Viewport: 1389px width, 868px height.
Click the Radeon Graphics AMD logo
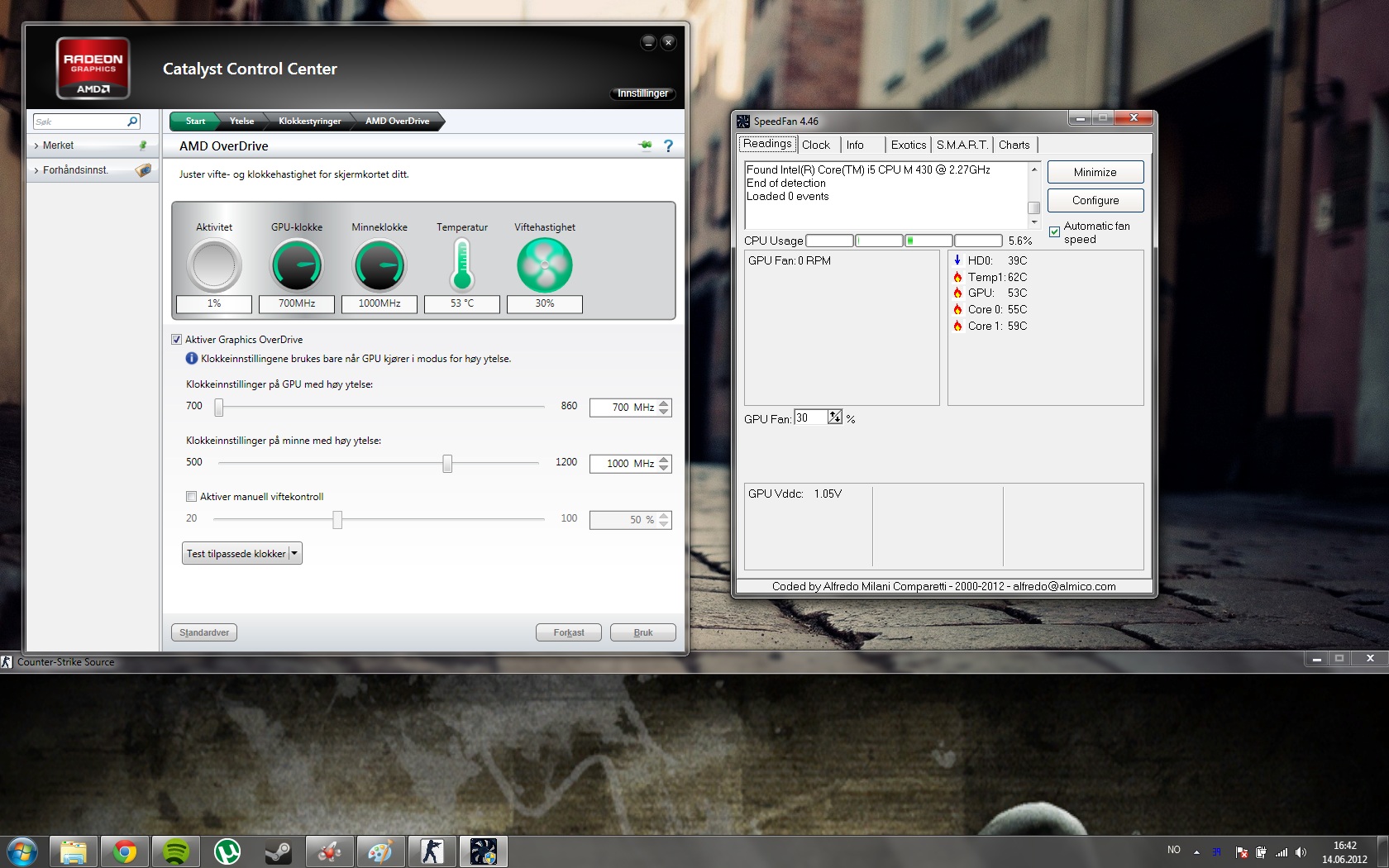(93, 68)
